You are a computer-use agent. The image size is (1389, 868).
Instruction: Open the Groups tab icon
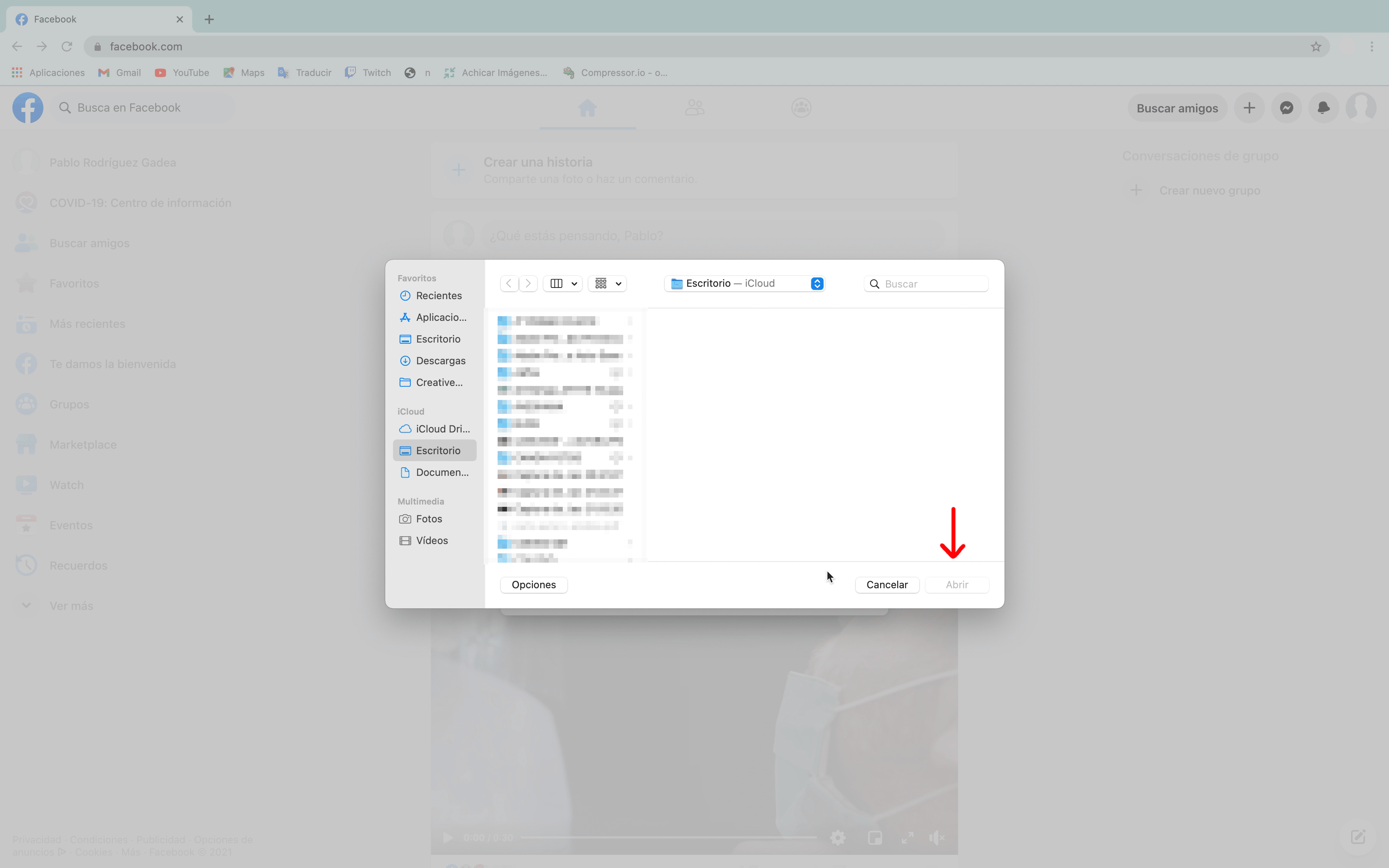pyautogui.click(x=801, y=108)
